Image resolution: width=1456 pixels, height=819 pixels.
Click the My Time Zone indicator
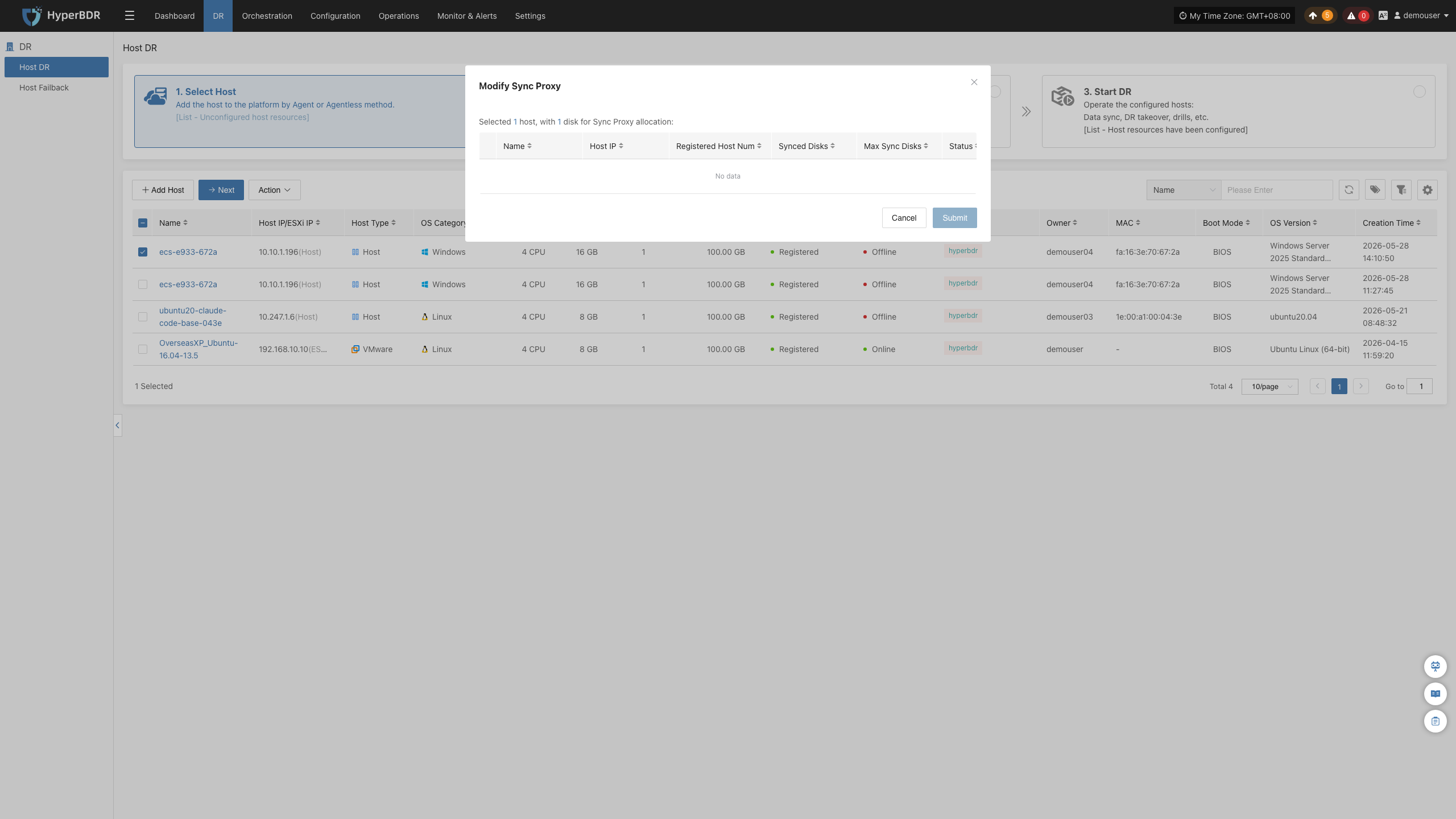click(x=1234, y=16)
